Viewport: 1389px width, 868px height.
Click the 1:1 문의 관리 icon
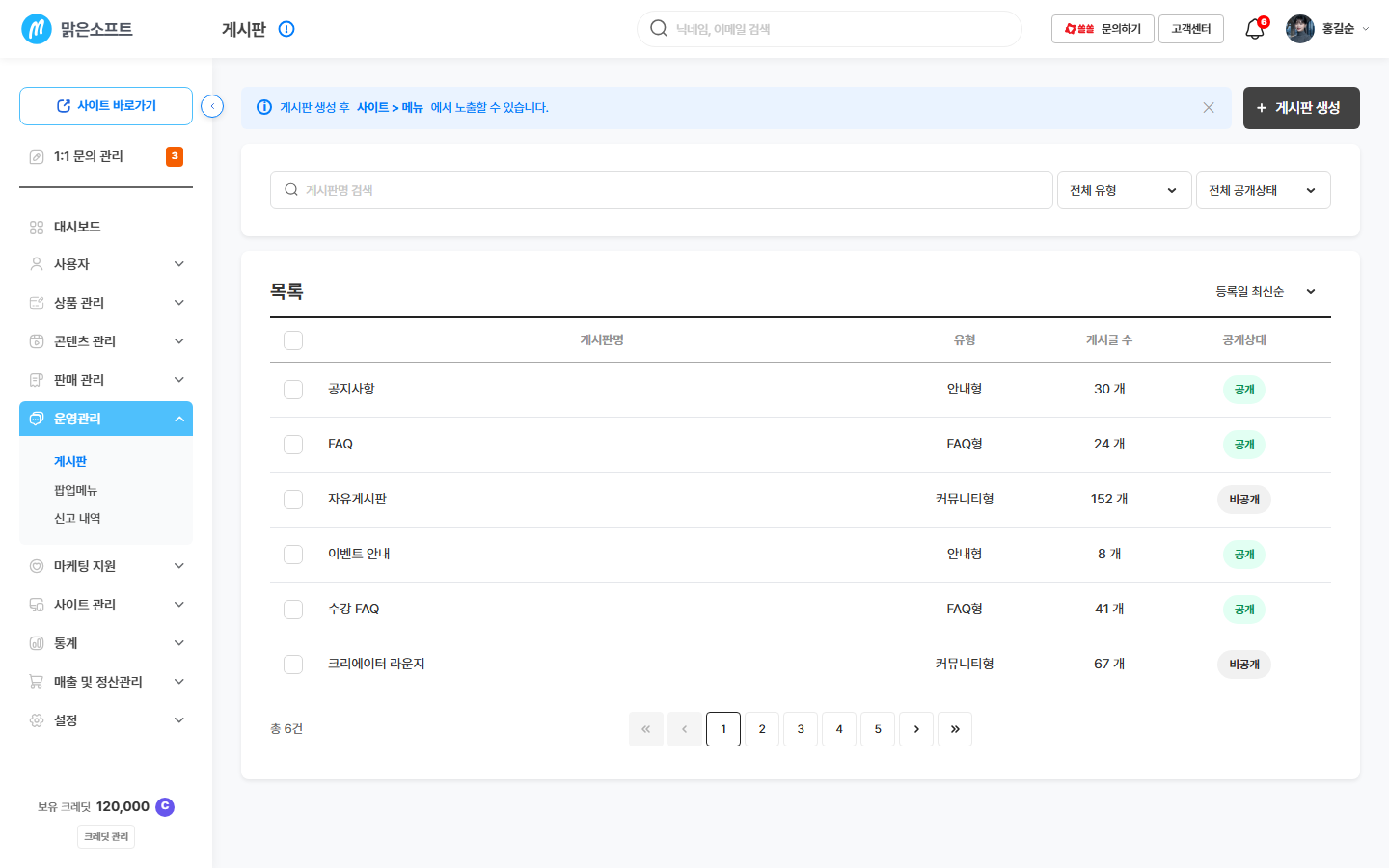click(x=37, y=156)
